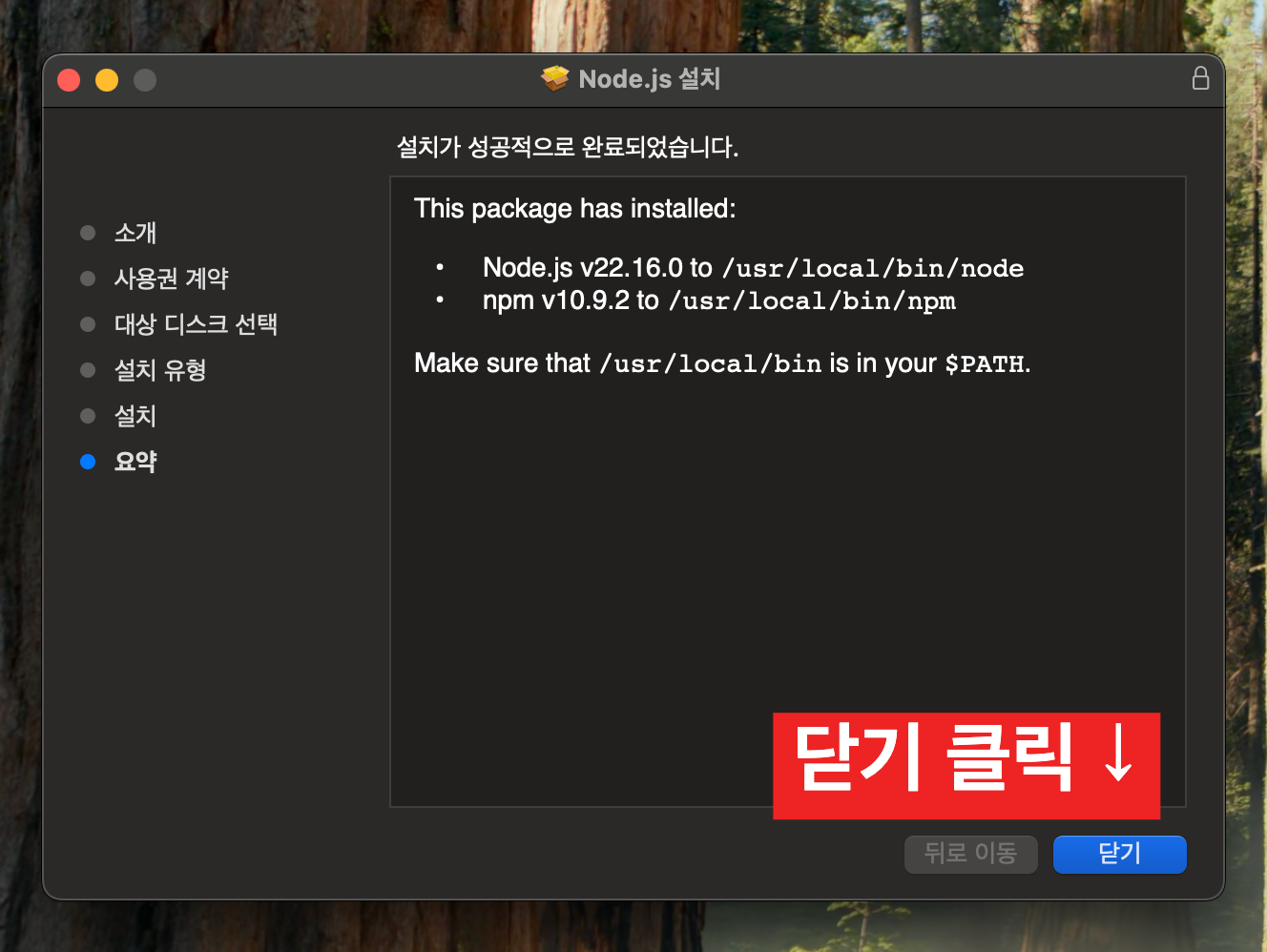1267x952 pixels.
Task: Click 'This package has installed:' text
Action: tap(575, 209)
